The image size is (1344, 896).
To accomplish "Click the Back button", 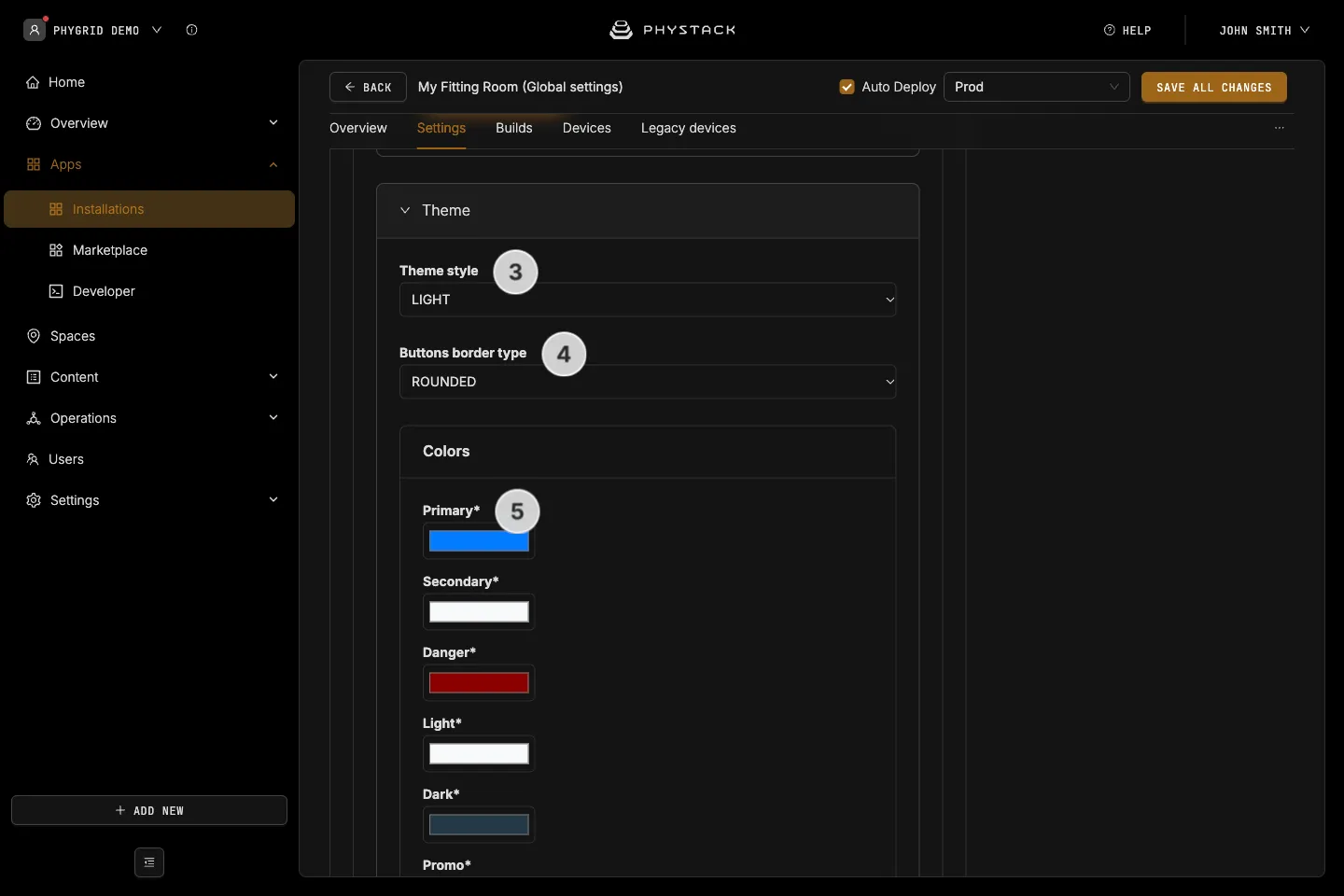I will (x=368, y=87).
